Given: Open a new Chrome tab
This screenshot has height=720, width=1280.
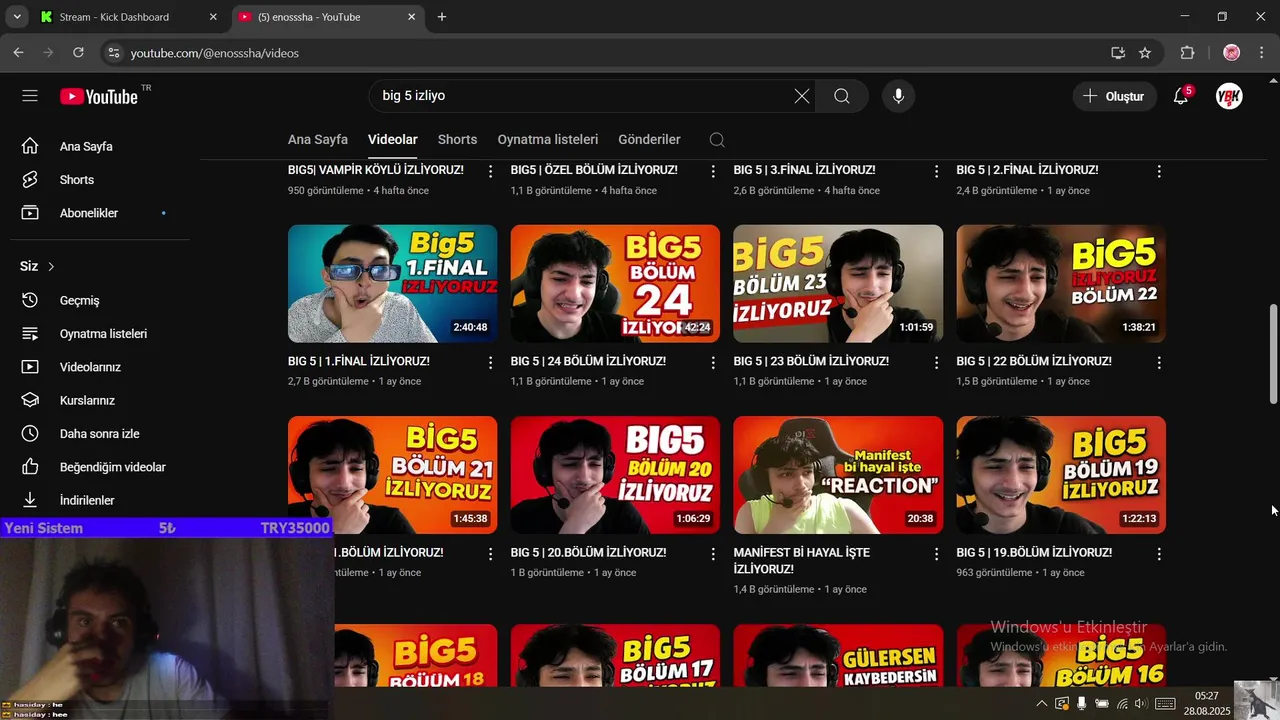Looking at the screenshot, I should click(x=442, y=17).
